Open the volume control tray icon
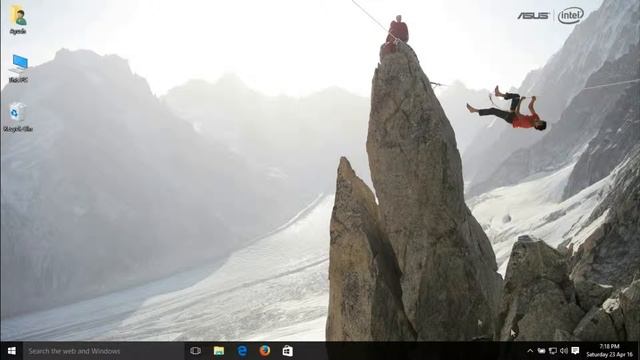This screenshot has width=640, height=360. (564, 351)
